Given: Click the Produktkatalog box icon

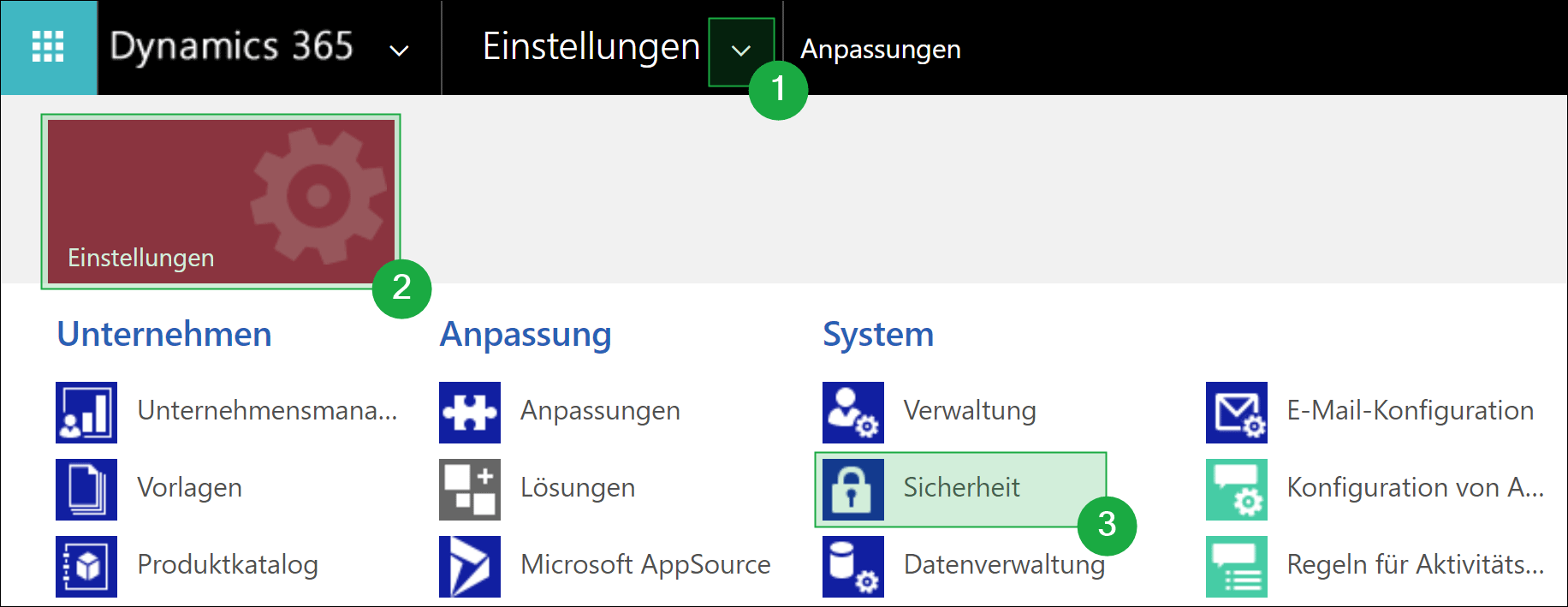Looking at the screenshot, I should tap(86, 567).
